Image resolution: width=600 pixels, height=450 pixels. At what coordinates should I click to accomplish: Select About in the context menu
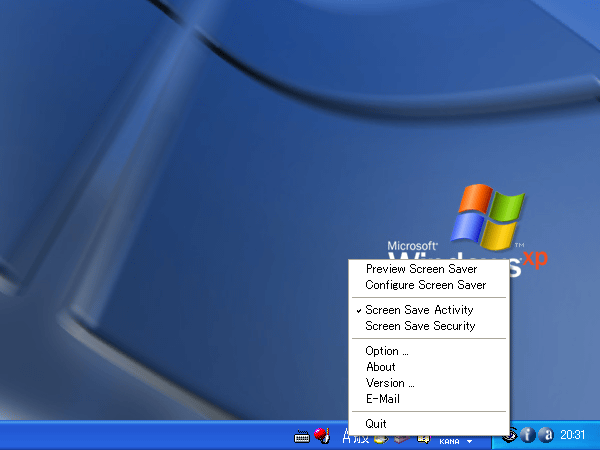point(429,367)
